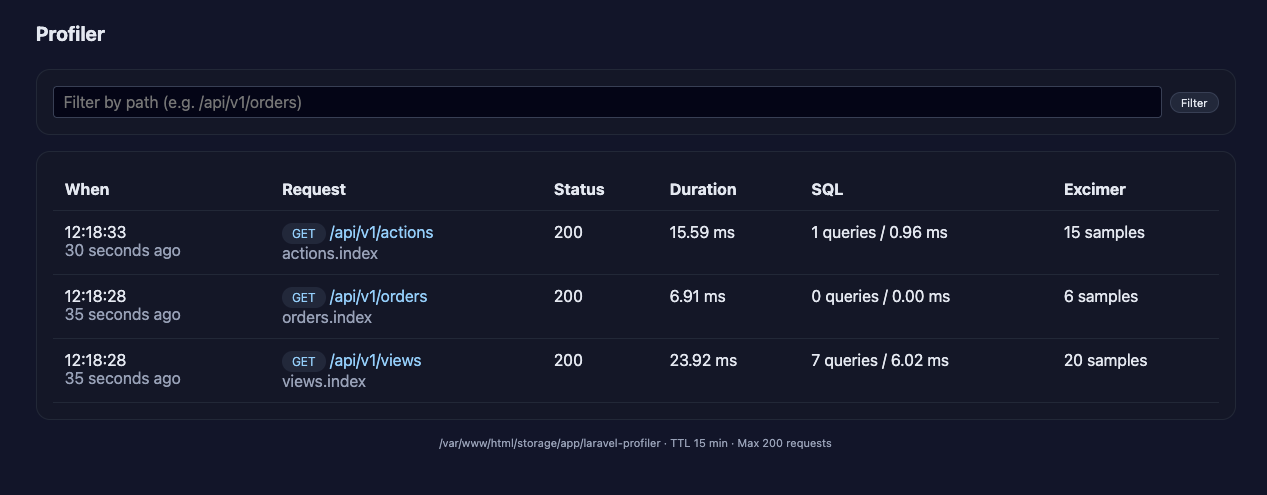The height and width of the screenshot is (495, 1267).
Task: Click the Excimer column header
Action: pyautogui.click(x=1094, y=189)
